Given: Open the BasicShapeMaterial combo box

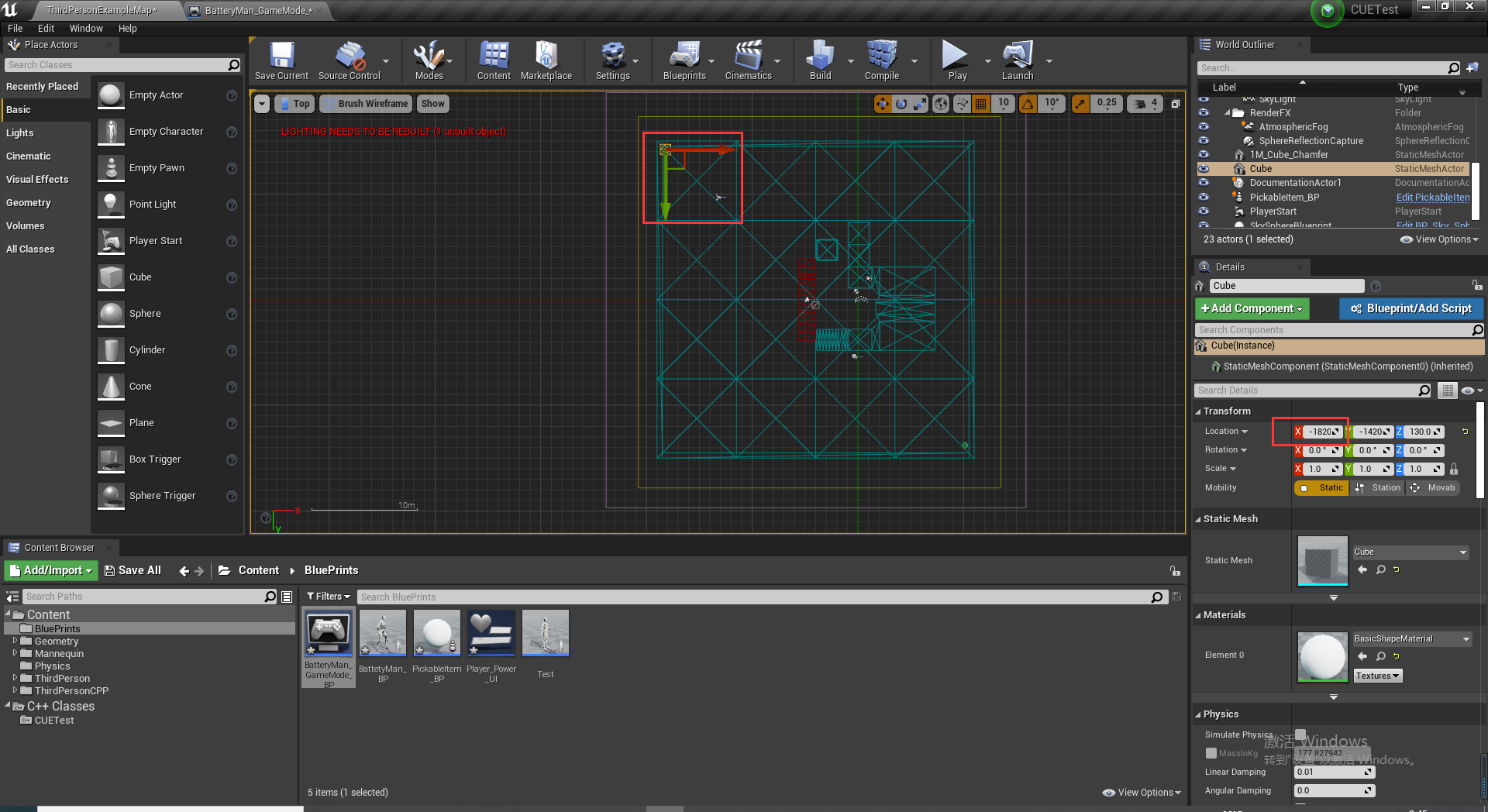Looking at the screenshot, I should pos(1412,639).
